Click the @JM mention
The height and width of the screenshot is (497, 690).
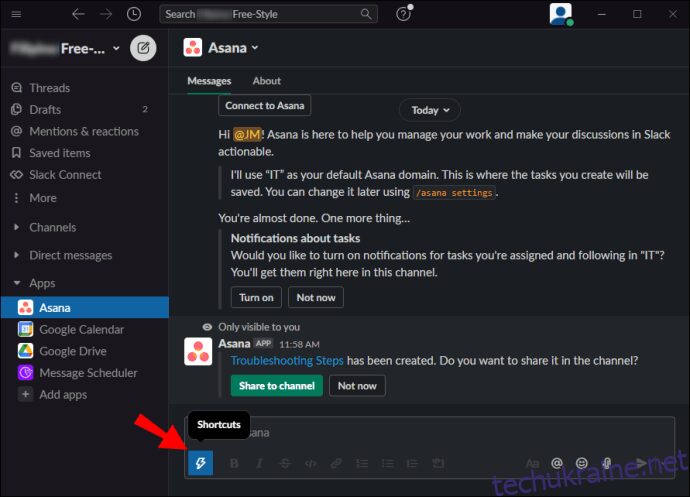(247, 134)
